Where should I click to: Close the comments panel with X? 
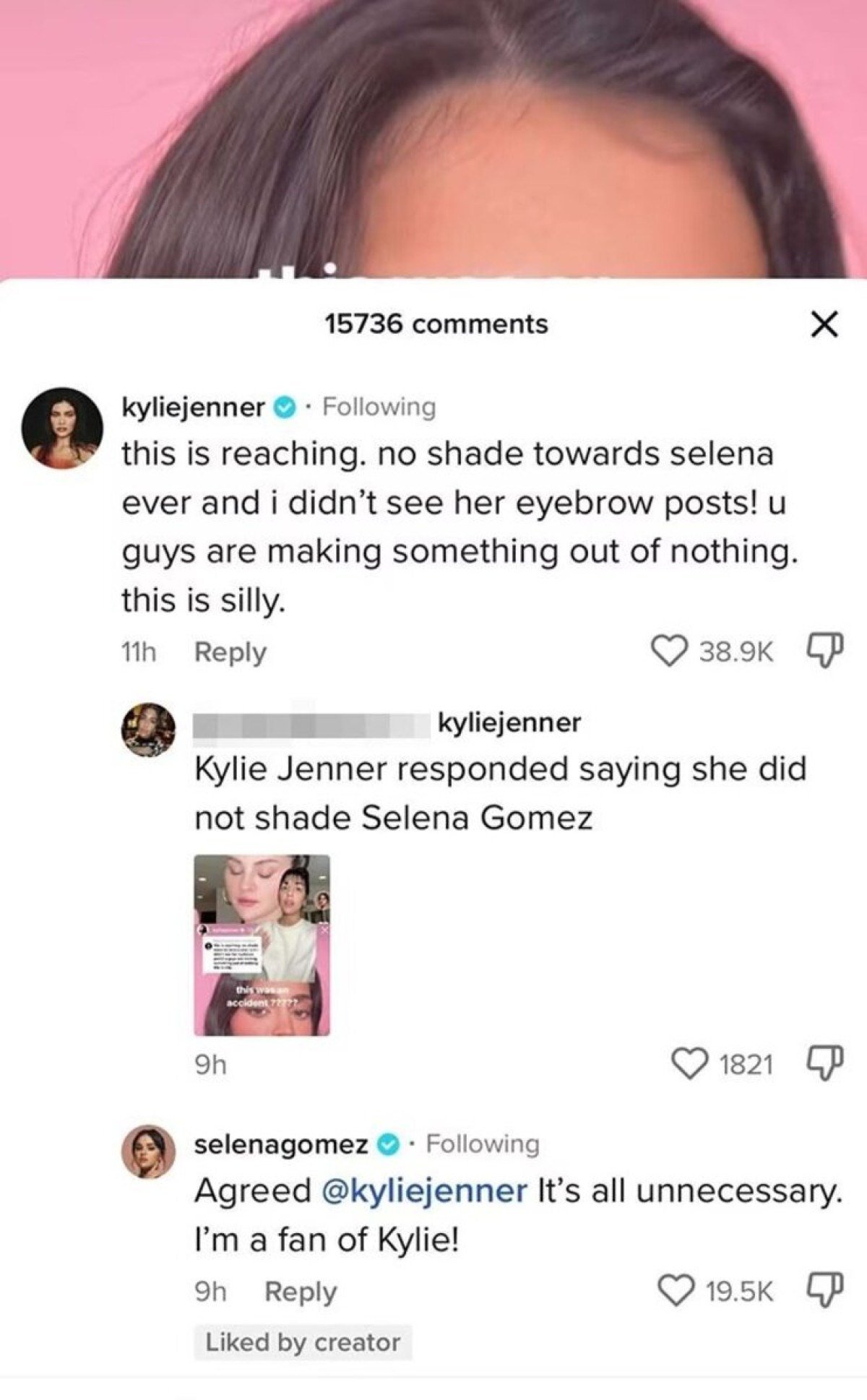coord(824,324)
